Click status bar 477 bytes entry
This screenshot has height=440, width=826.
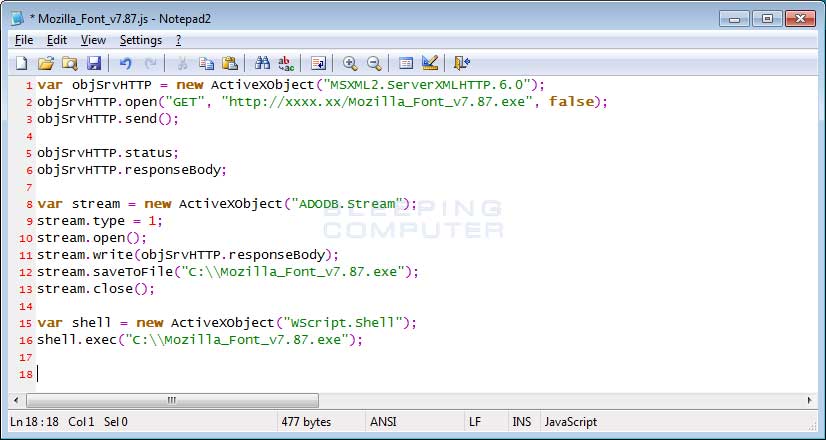pyautogui.click(x=306, y=422)
